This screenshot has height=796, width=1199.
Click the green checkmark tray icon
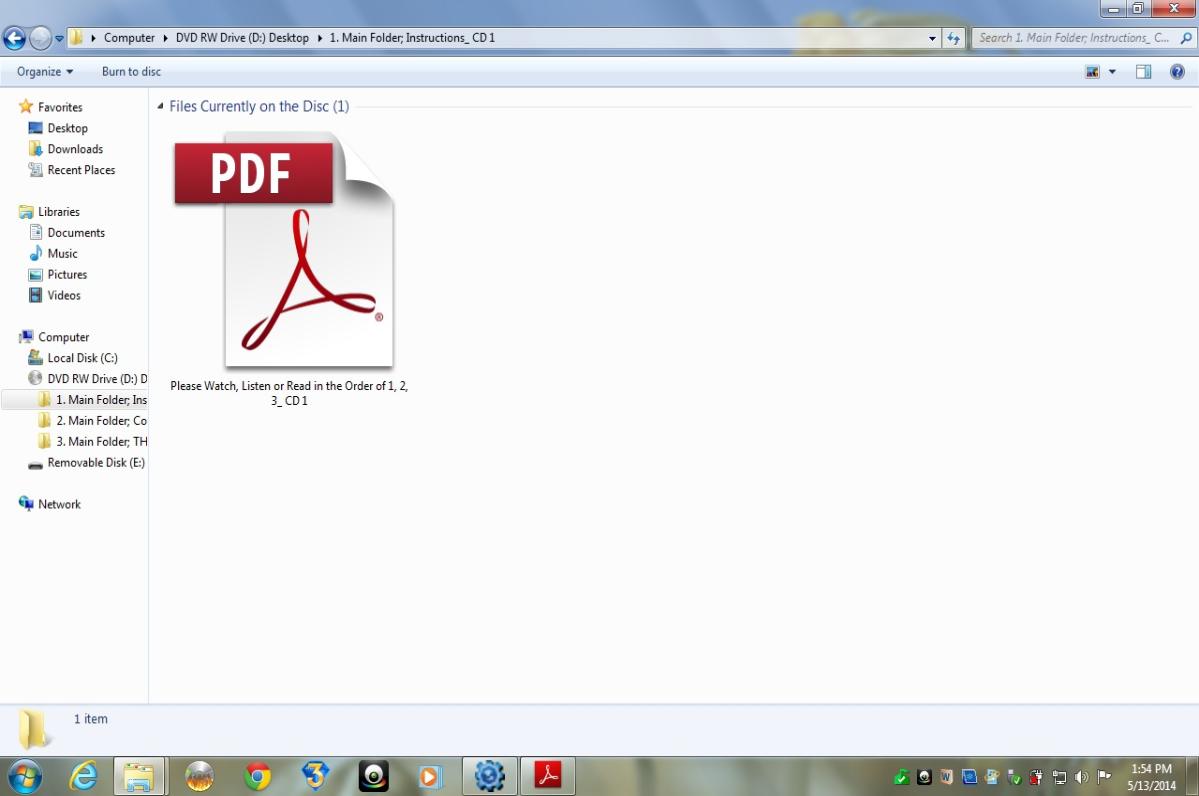[x=902, y=778]
